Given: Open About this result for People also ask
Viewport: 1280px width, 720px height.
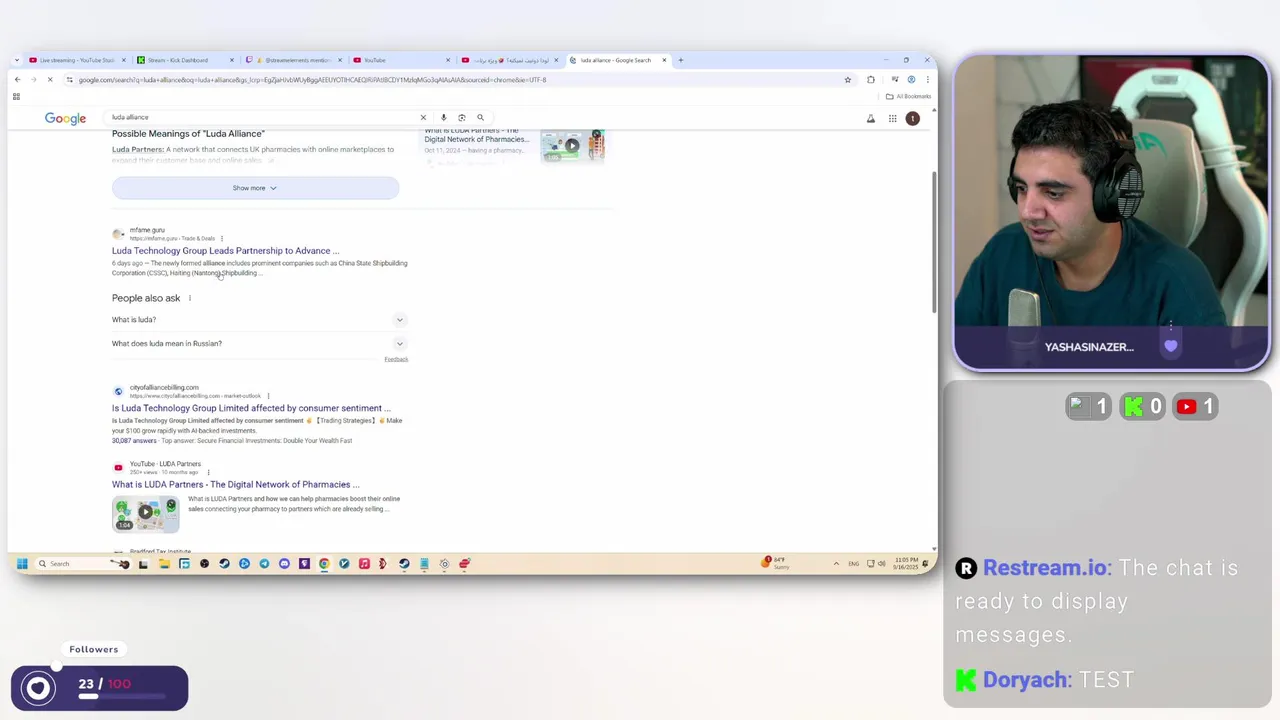Looking at the screenshot, I should [189, 298].
